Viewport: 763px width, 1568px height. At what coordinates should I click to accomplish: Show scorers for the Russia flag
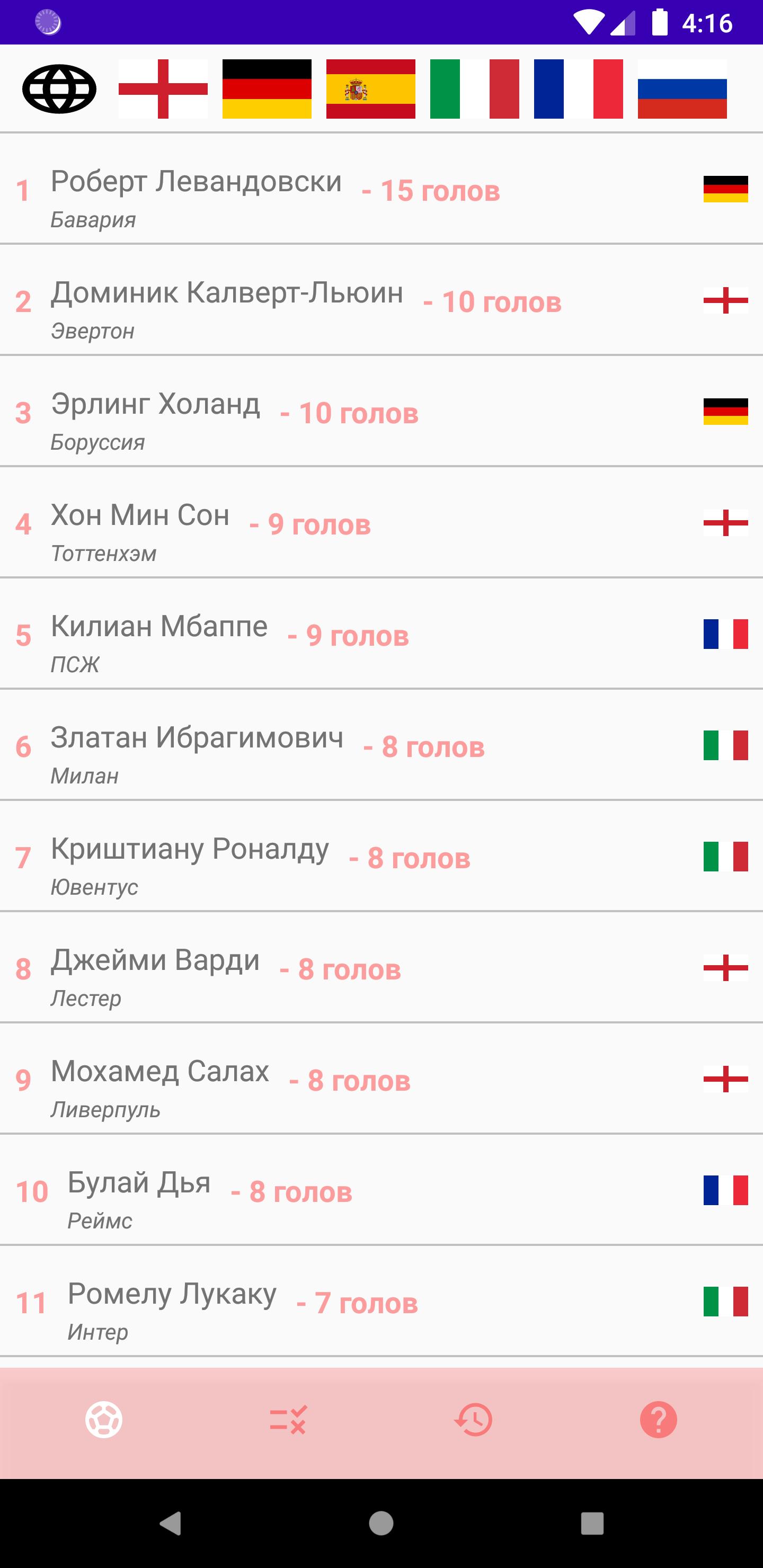tap(682, 89)
